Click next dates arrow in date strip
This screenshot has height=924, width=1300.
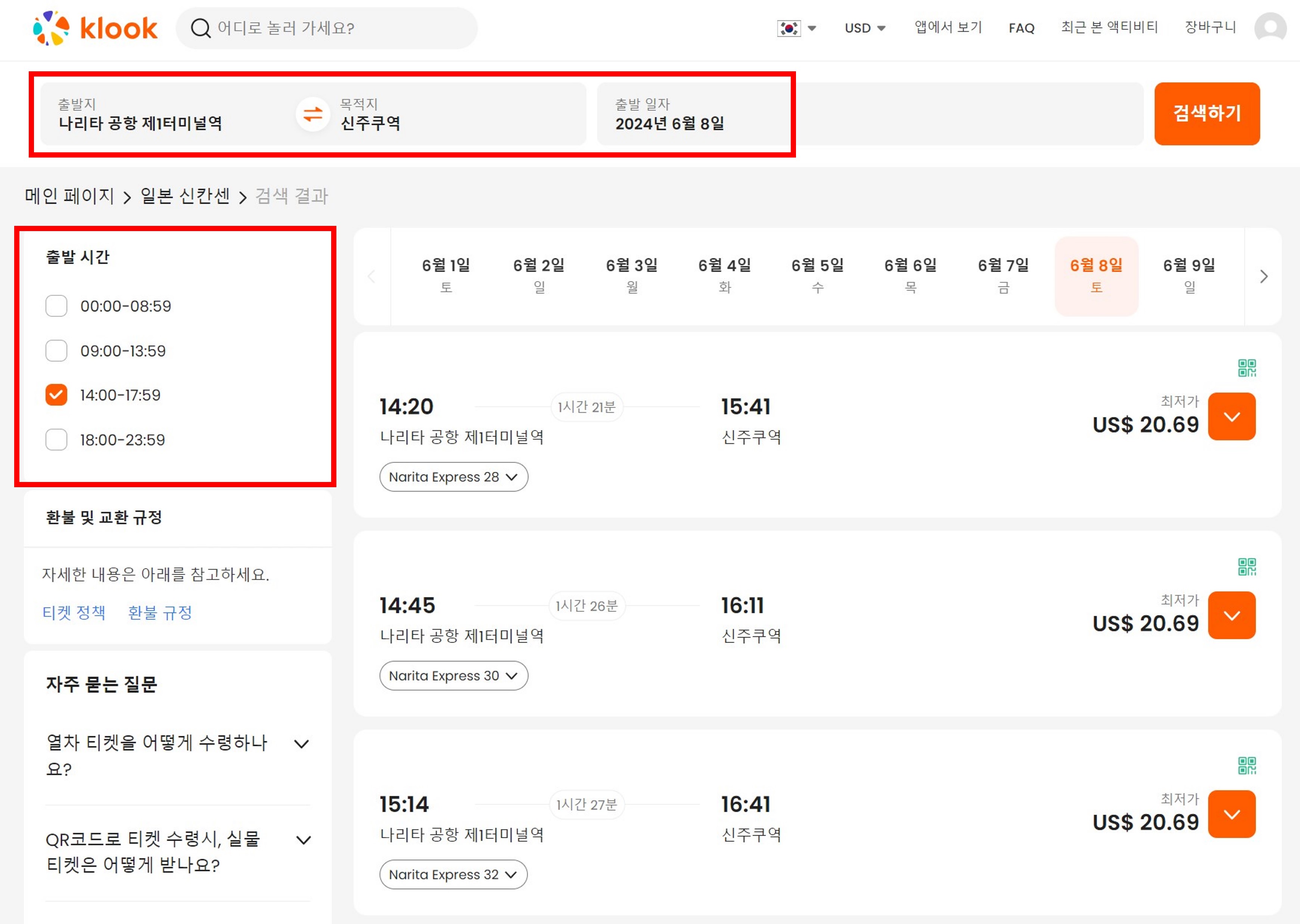1263,277
